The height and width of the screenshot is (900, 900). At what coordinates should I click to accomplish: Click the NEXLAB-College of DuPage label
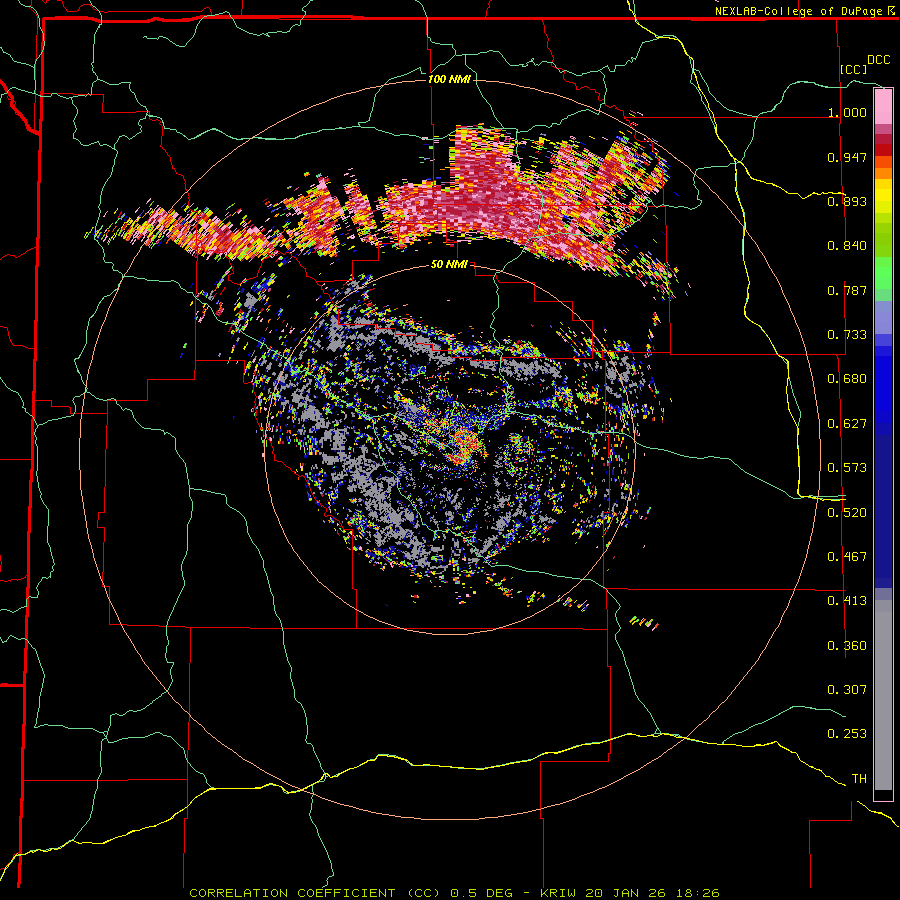(798, 11)
